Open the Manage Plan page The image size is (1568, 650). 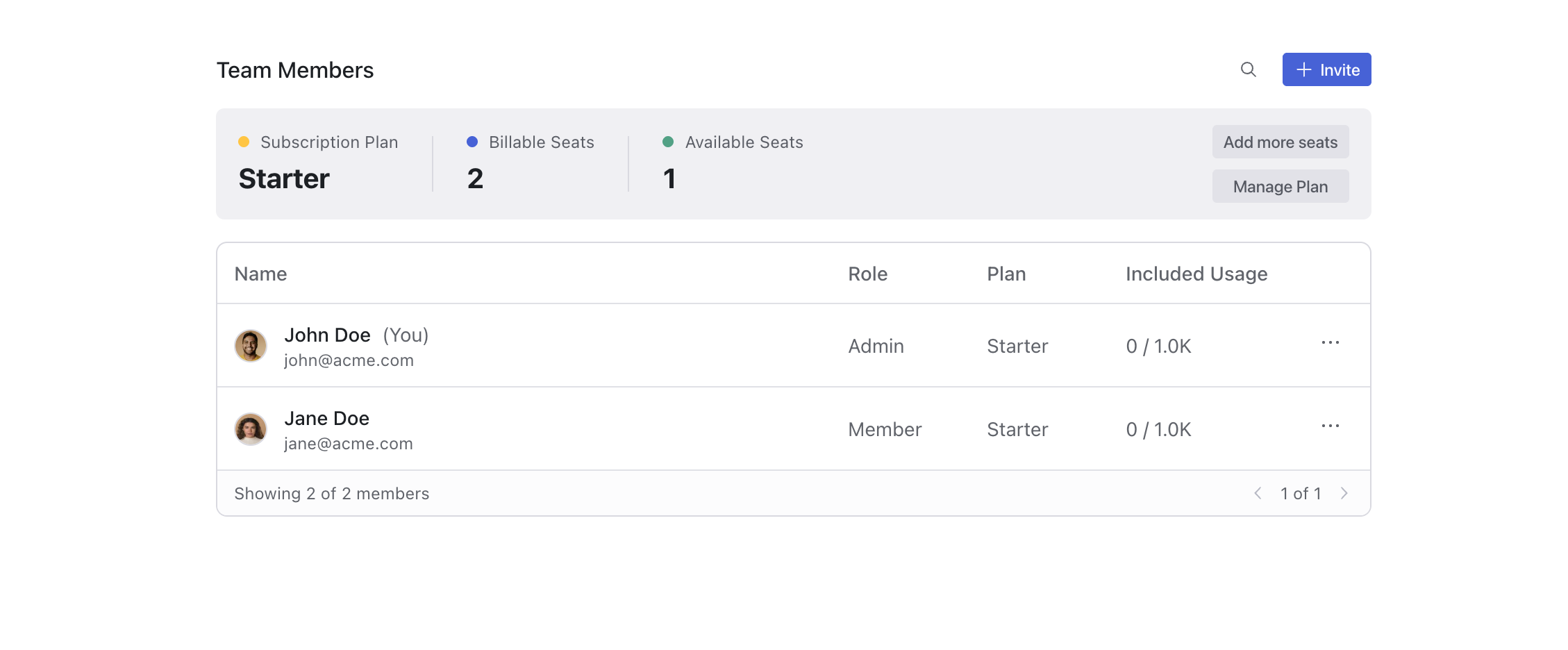point(1280,186)
